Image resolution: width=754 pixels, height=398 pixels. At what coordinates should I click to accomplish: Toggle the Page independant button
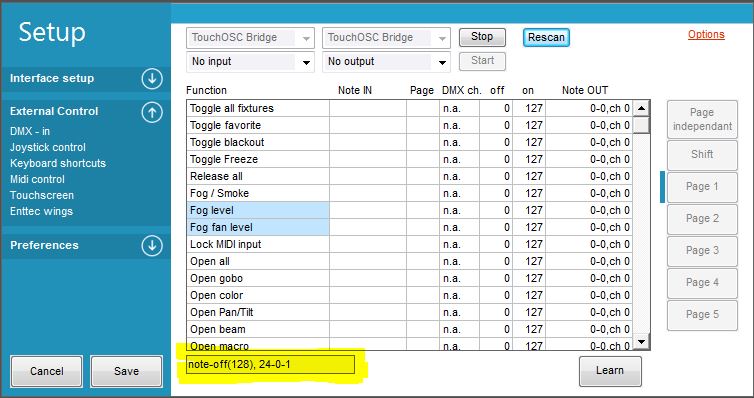click(x=702, y=119)
